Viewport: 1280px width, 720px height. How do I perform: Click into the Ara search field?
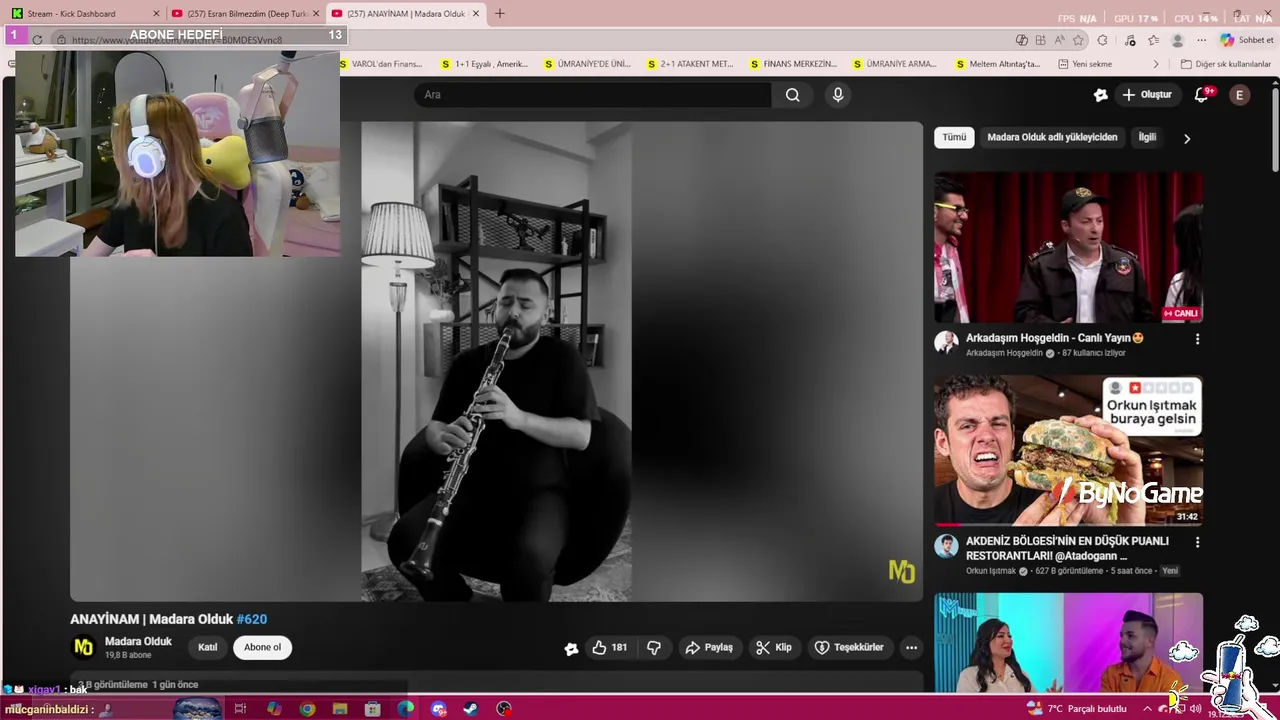pyautogui.click(x=593, y=95)
